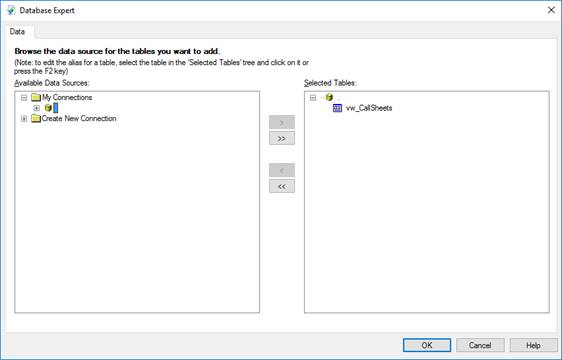The width and height of the screenshot is (562, 360).
Task: Open Help for the Database Expert
Action: coord(534,345)
